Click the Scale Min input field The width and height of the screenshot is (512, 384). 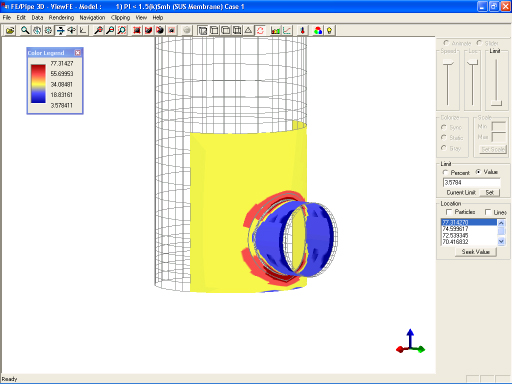[498, 126]
